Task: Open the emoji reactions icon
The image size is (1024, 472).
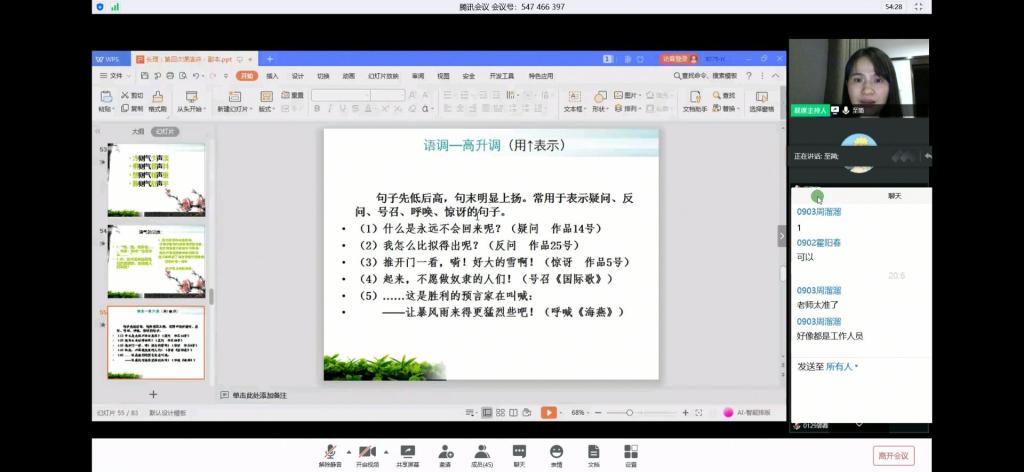Action: 556,452
